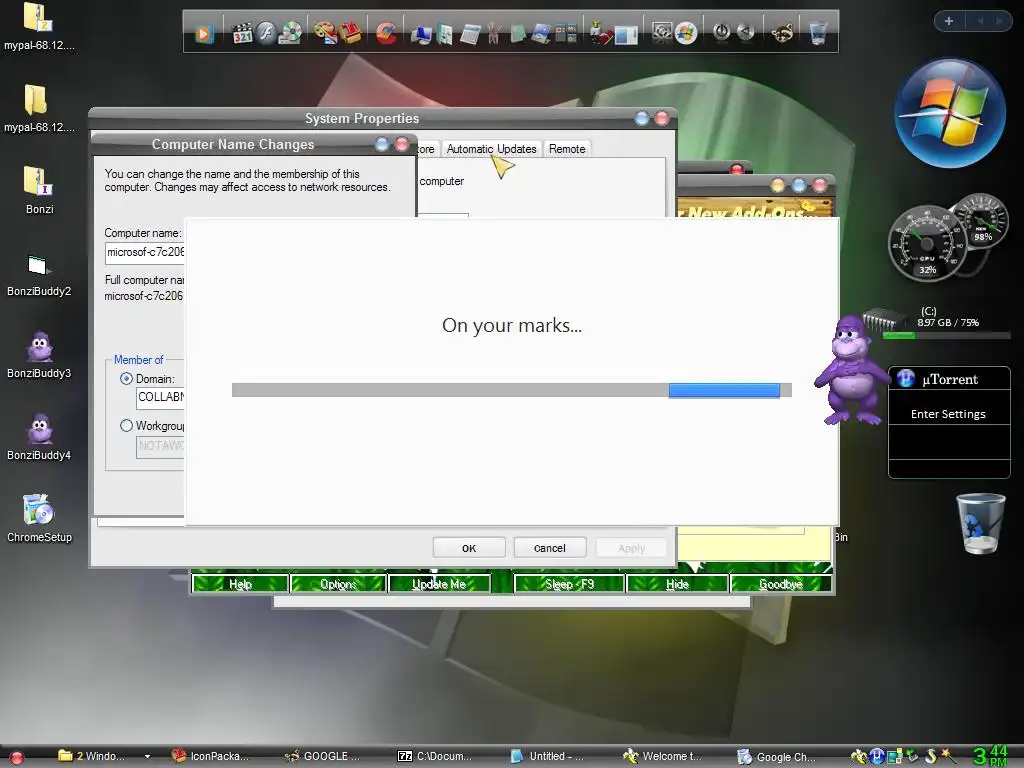The width and height of the screenshot is (1024, 768).
Task: Open the Windows flag orb dock icon
Action: point(686,33)
